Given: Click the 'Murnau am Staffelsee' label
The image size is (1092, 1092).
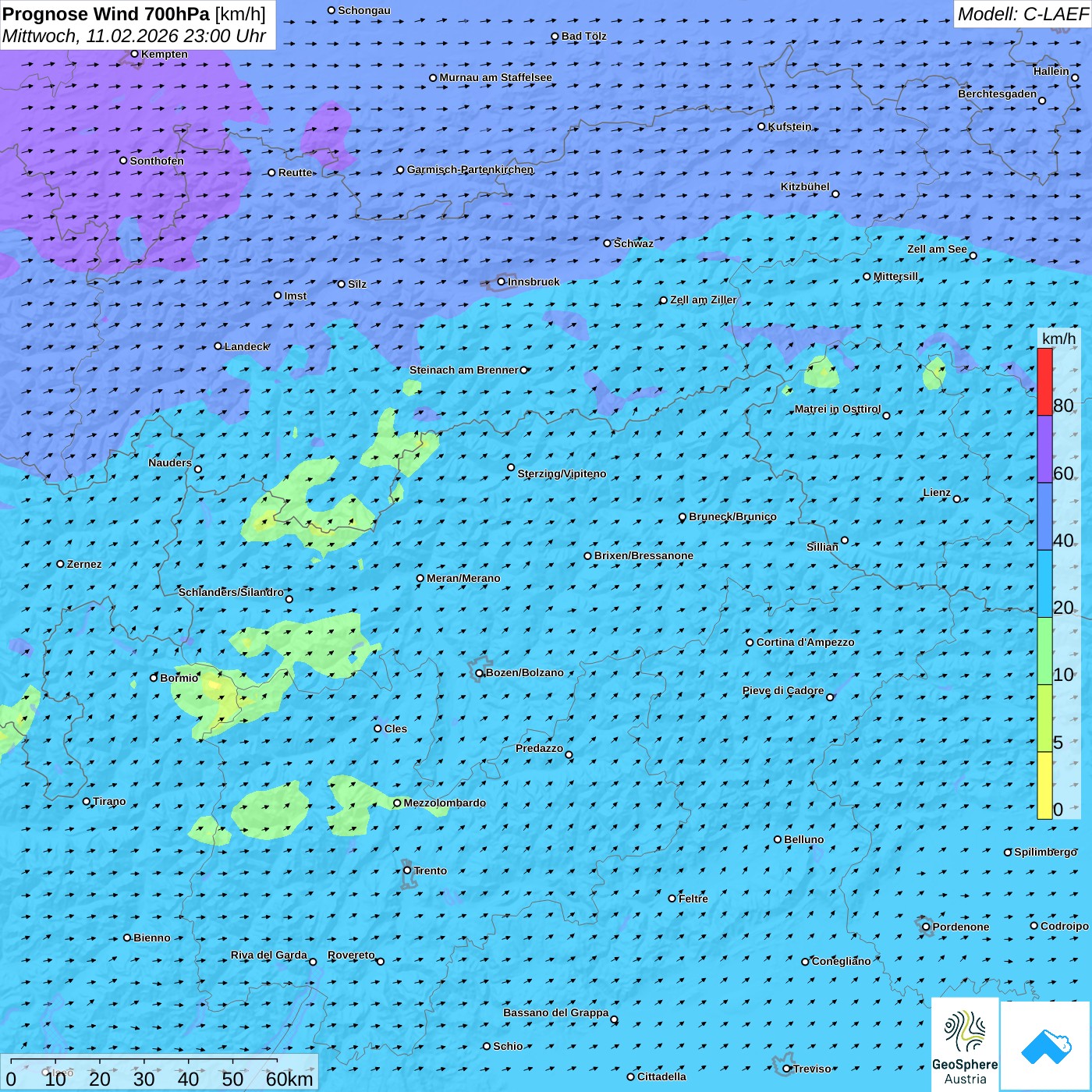Looking at the screenshot, I should (495, 77).
